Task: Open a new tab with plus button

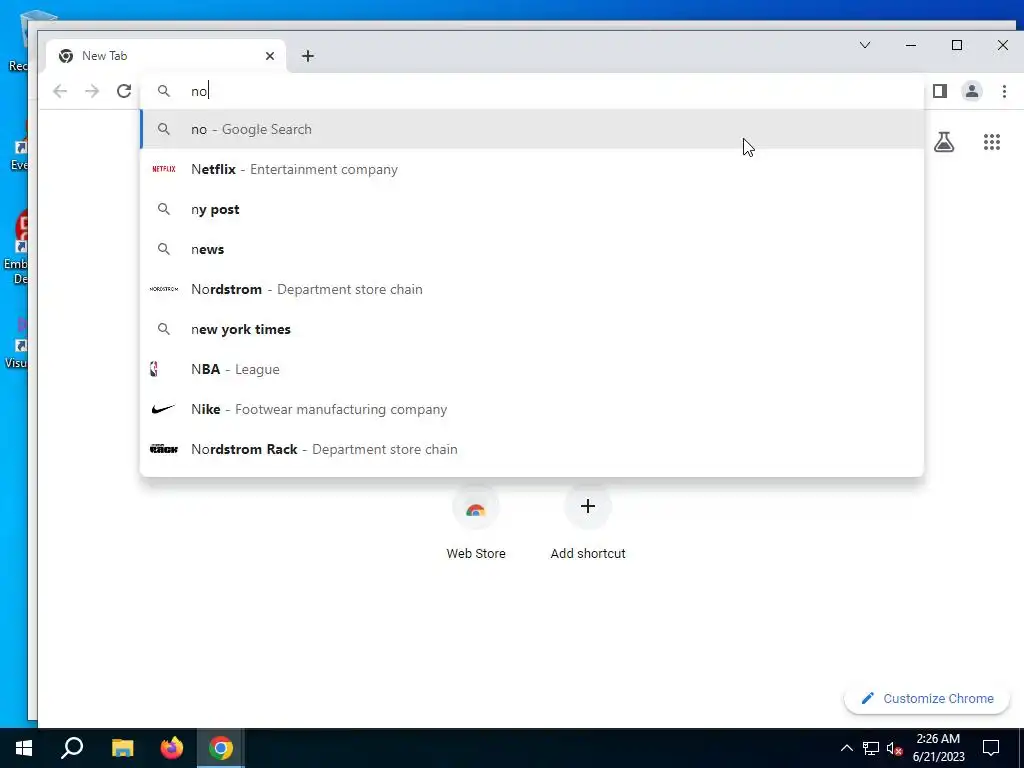Action: pyautogui.click(x=308, y=56)
